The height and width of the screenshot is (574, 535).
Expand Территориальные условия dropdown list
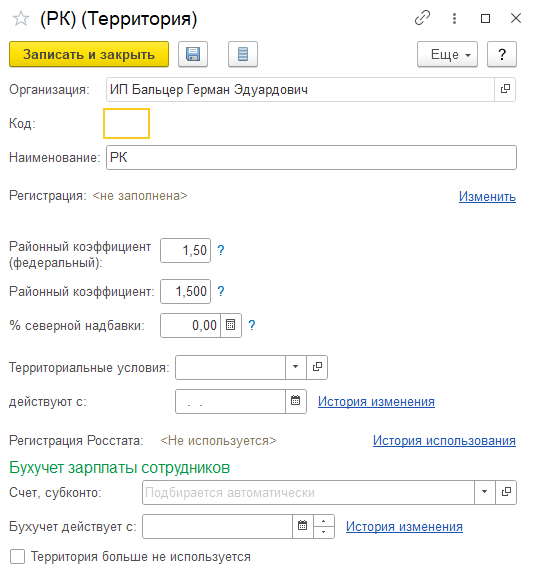coord(296,367)
